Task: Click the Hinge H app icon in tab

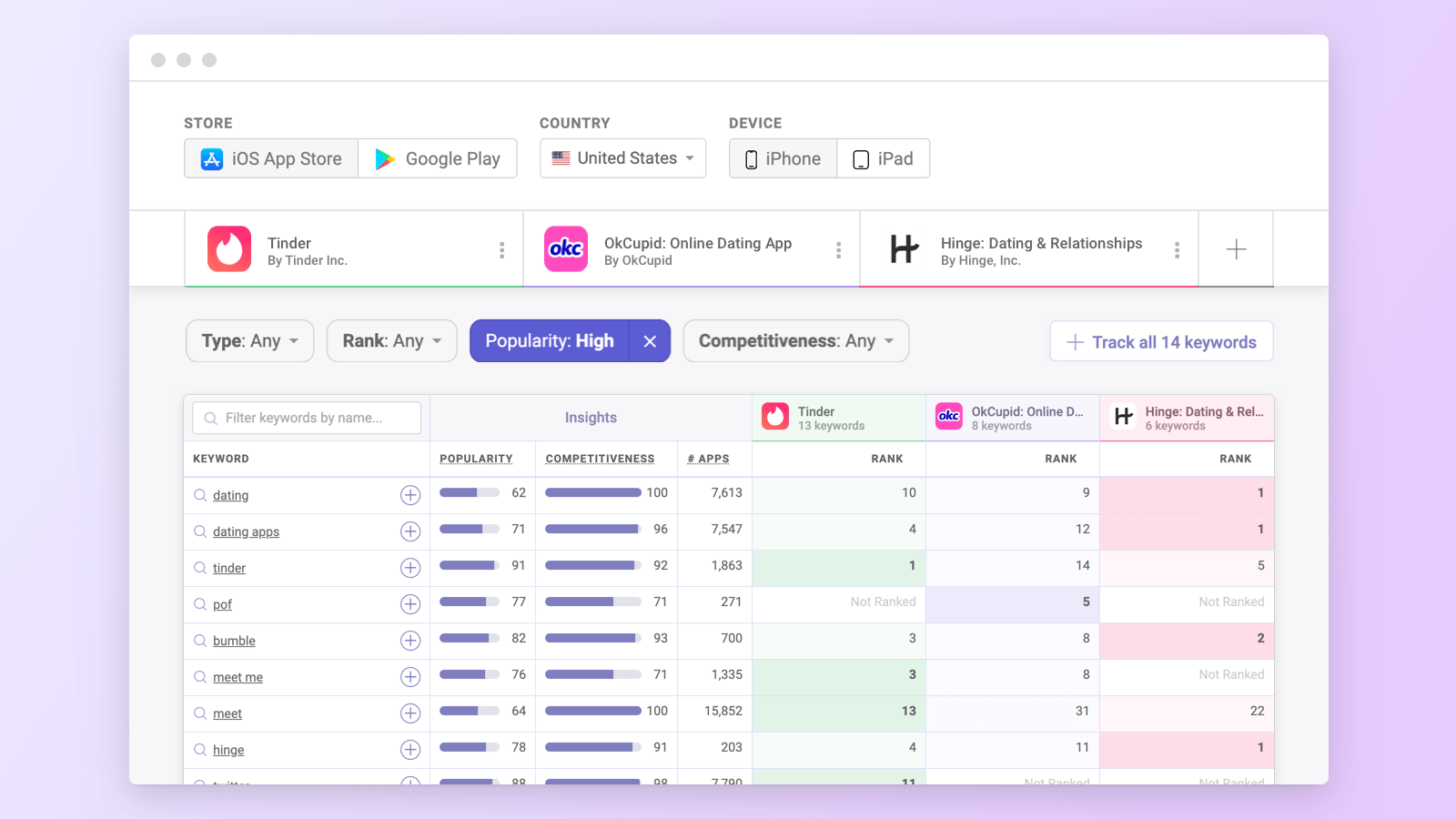Action: point(905,249)
